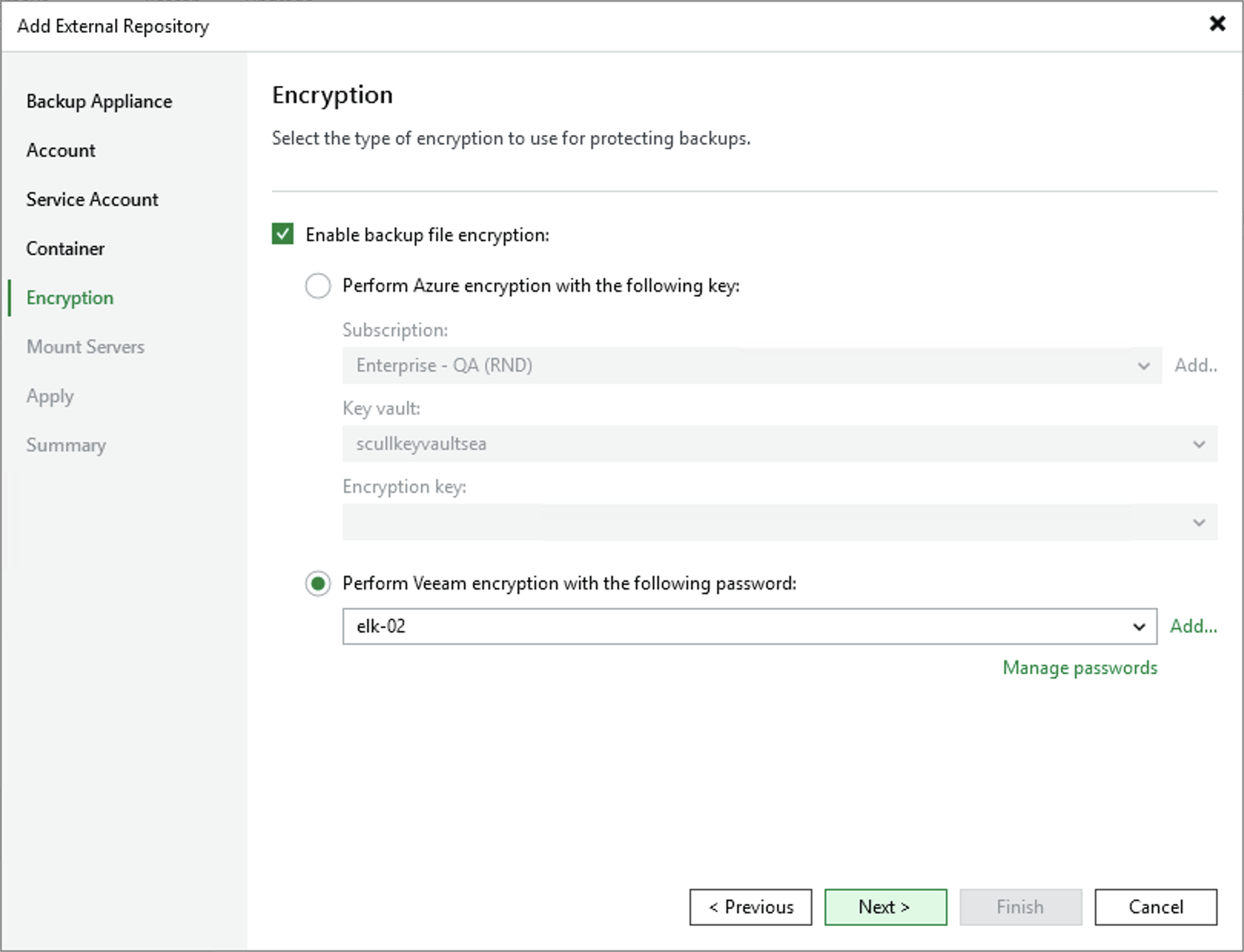Click the Previous button

(750, 907)
